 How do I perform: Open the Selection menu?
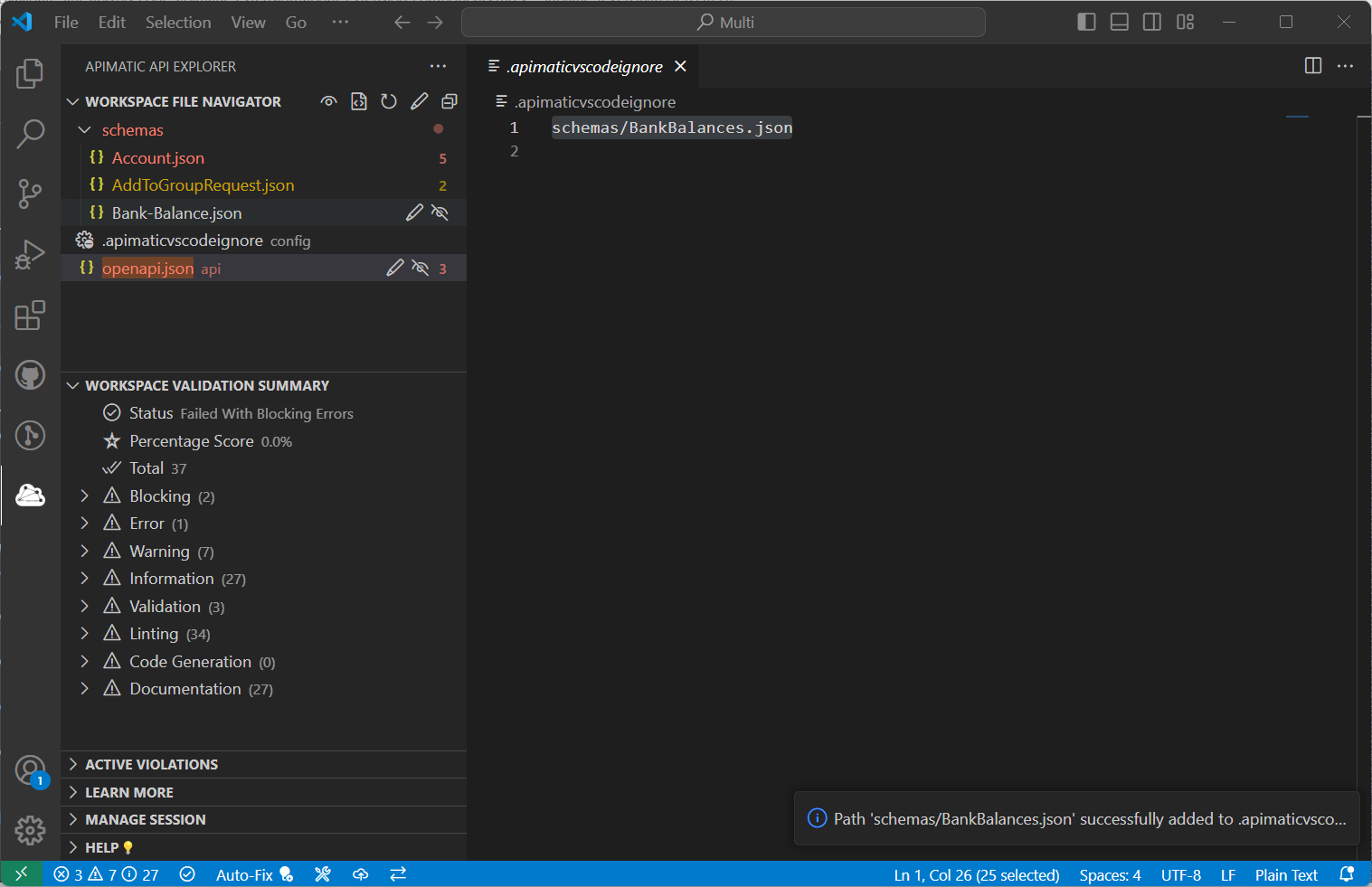click(178, 22)
